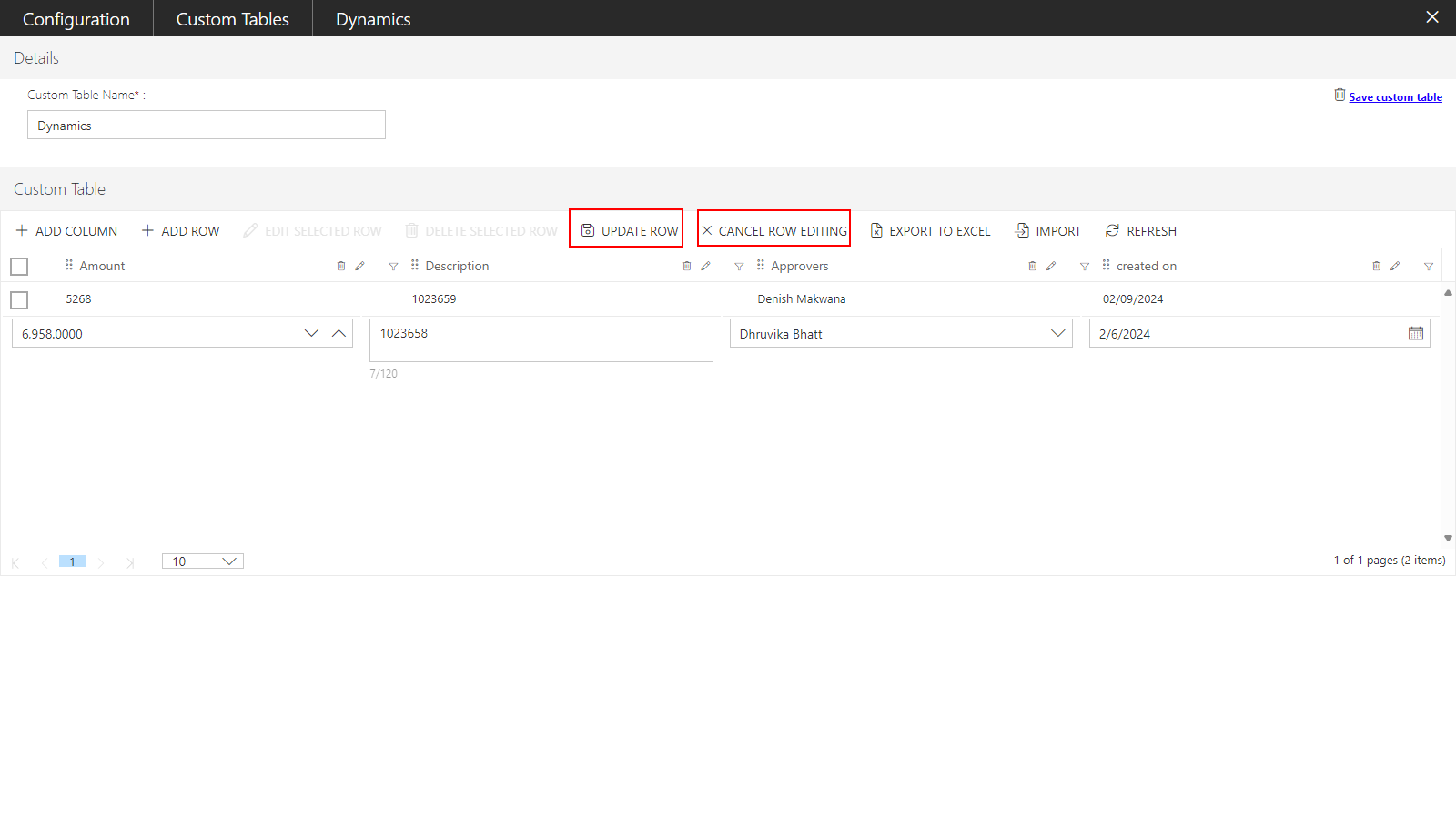Grab the Amount column drag handle
The image size is (1456, 819).
pos(69,265)
